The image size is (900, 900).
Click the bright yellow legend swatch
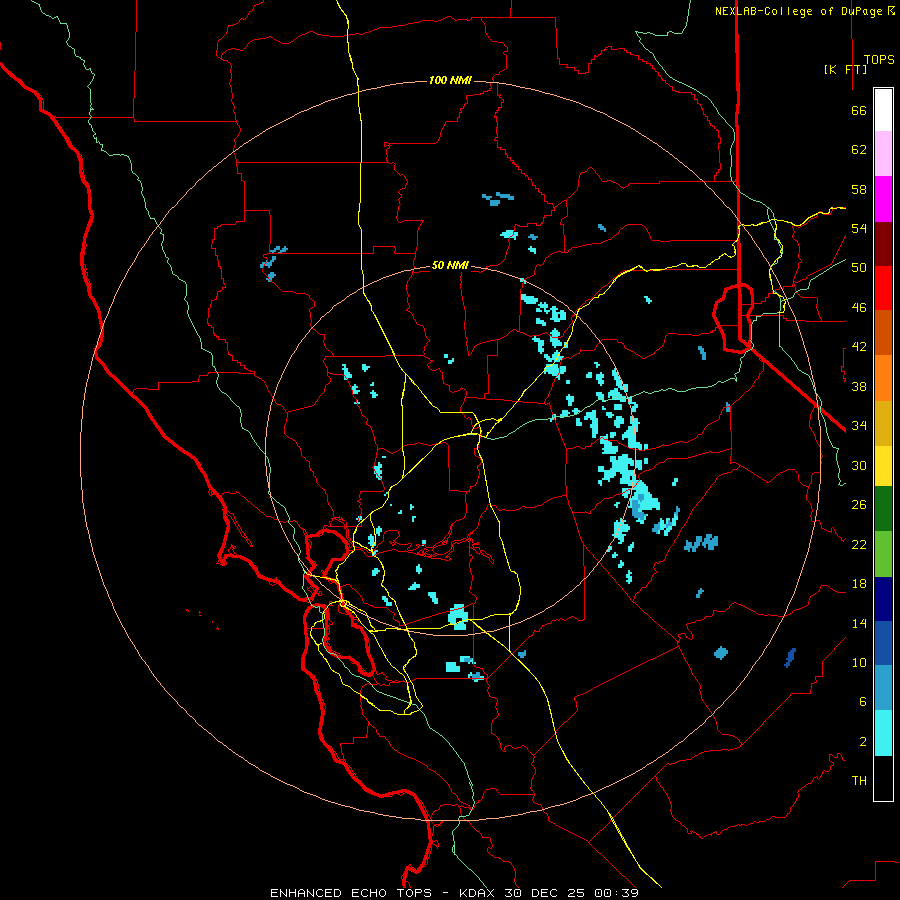point(883,466)
